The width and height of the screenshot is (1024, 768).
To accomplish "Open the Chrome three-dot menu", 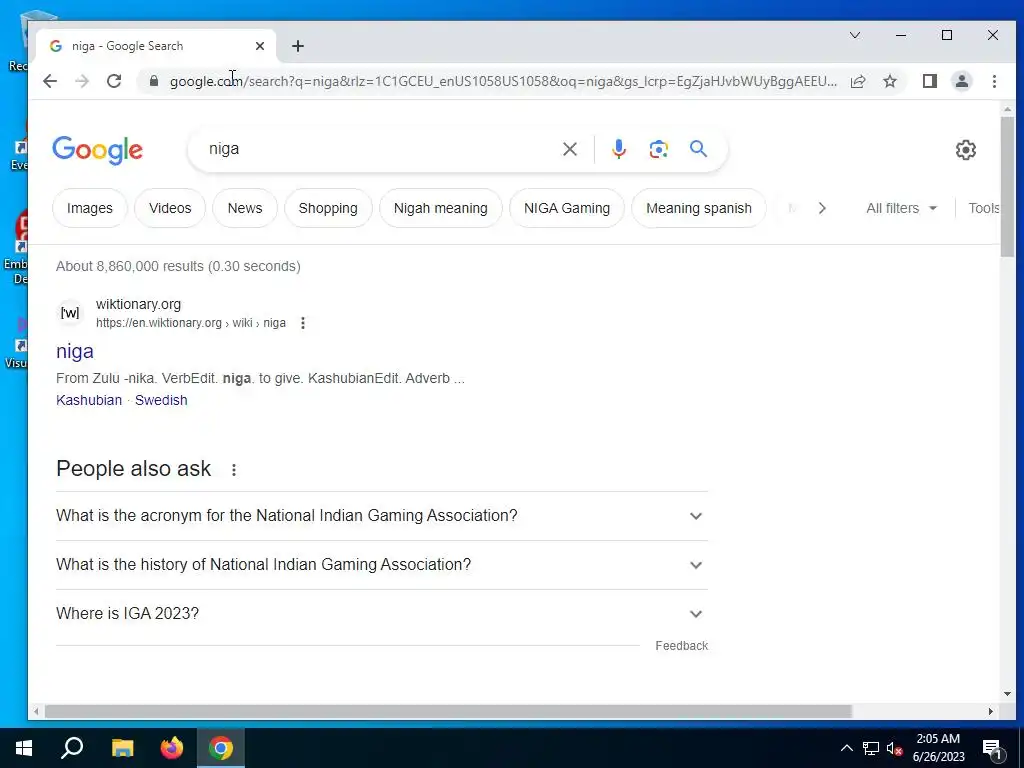I will pyautogui.click(x=994, y=81).
